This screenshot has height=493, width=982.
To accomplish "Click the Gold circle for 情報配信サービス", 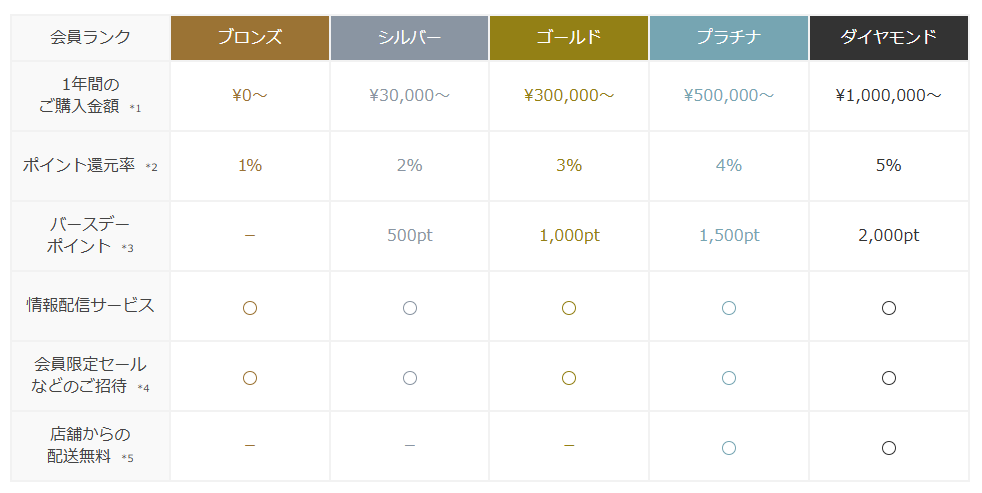I will pyautogui.click(x=569, y=308).
